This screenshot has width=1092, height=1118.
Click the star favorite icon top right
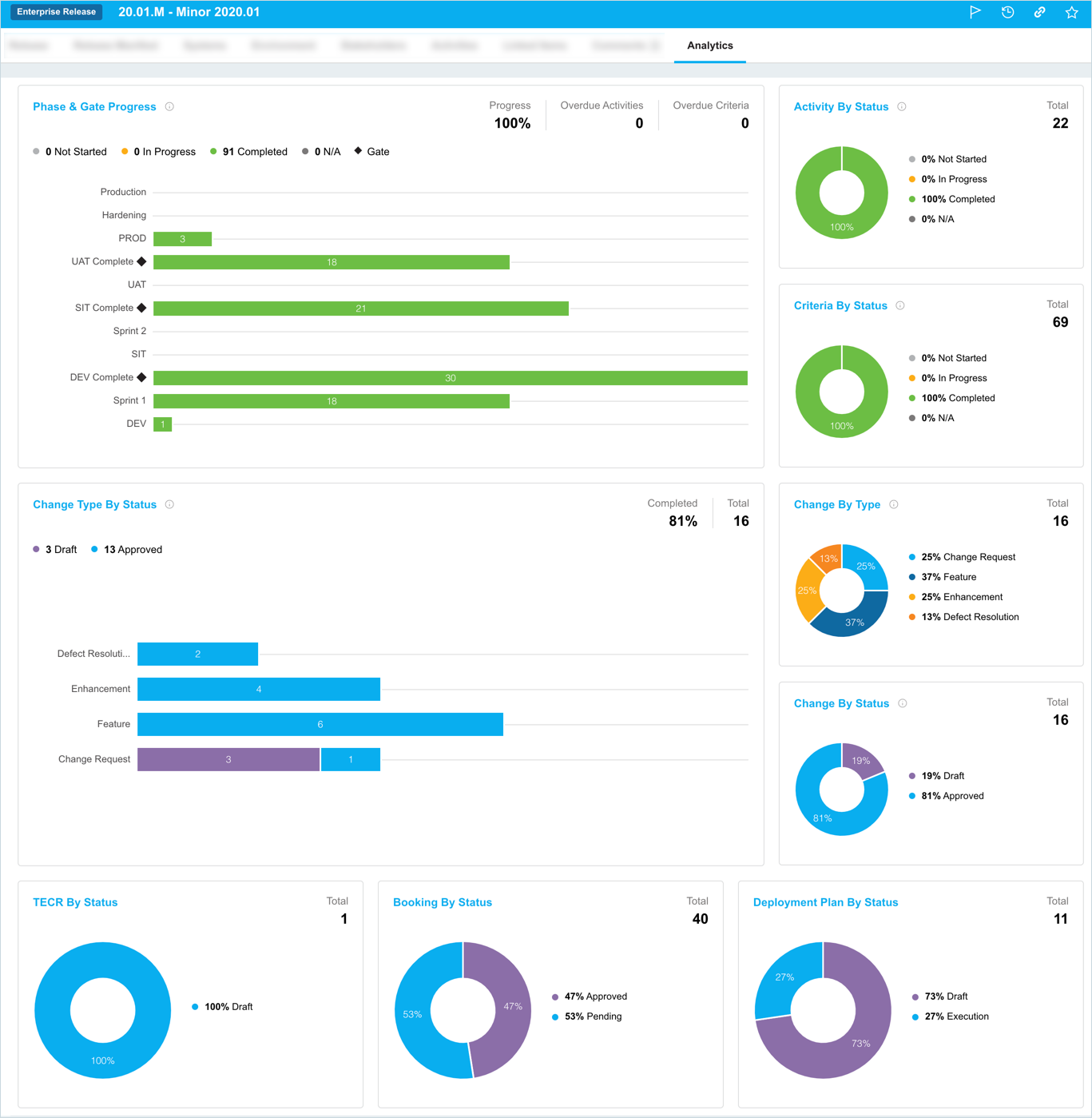pyautogui.click(x=1071, y=12)
